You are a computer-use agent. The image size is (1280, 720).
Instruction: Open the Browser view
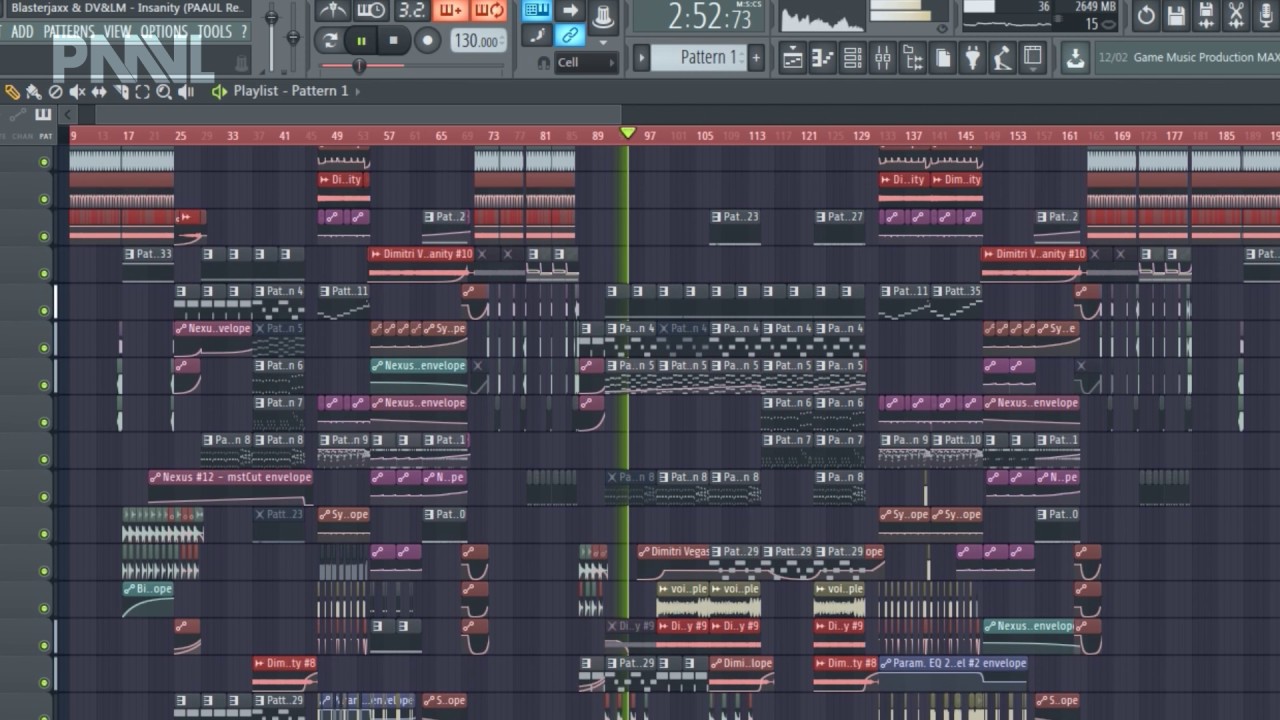coord(912,58)
